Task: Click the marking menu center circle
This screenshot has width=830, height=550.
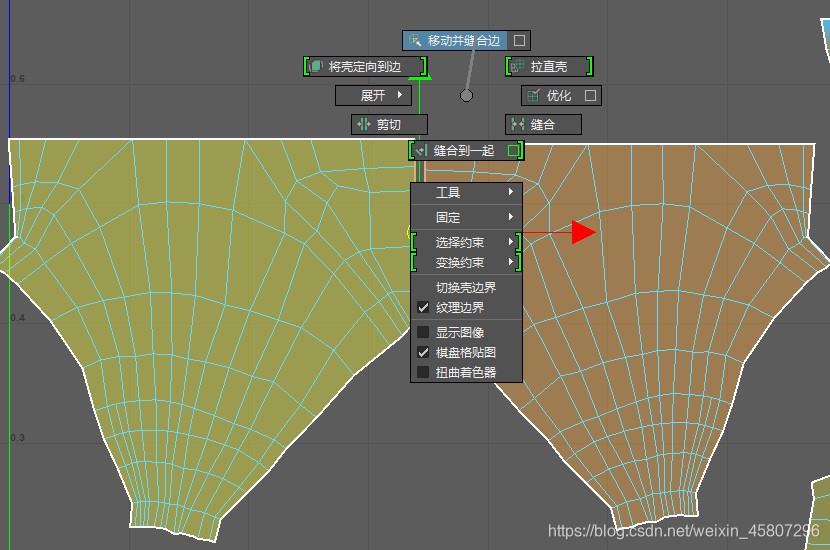Action: coord(466,95)
